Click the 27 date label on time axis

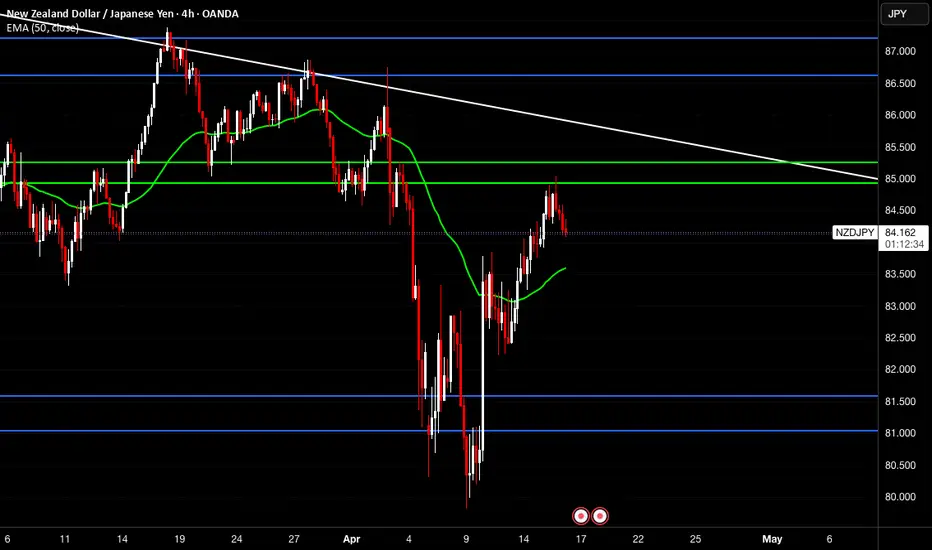tap(294, 539)
